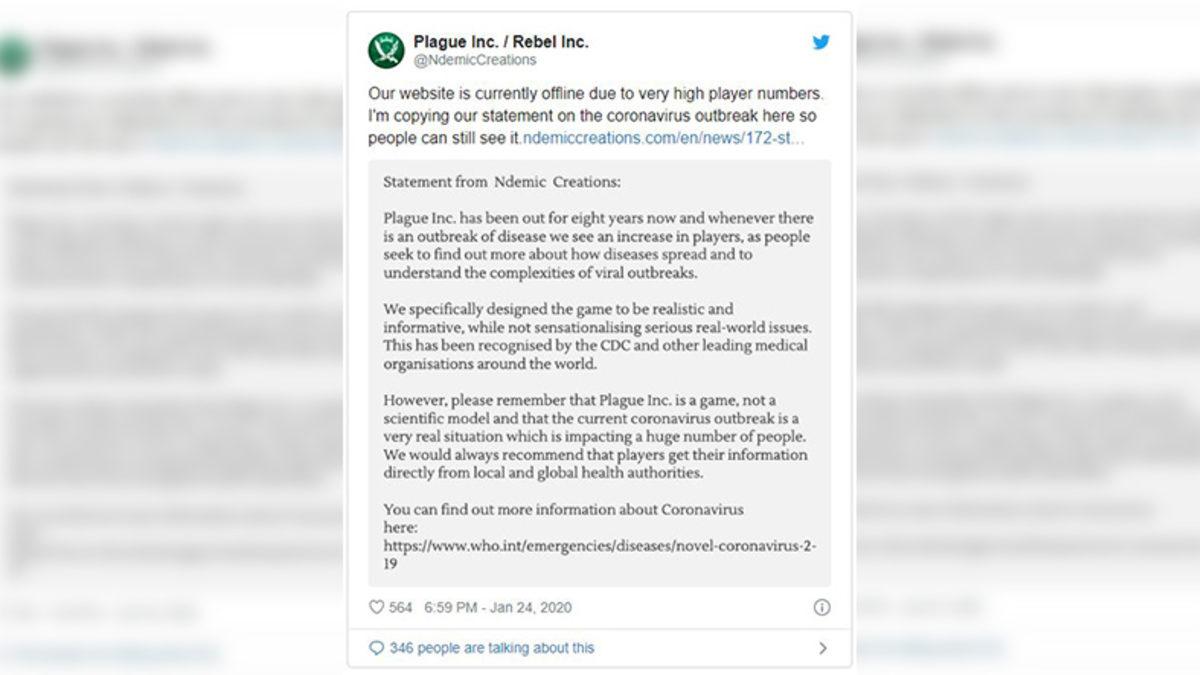Click the like count showing 564
Viewport: 1200px width, 675px height.
[393, 607]
